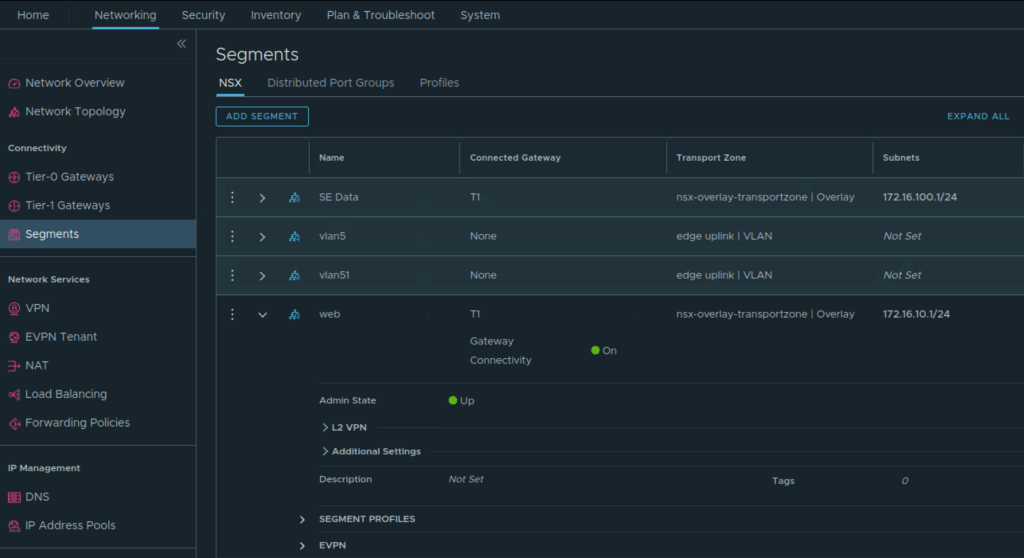
Task: Click the Network Overview icon in sidebar
Action: [14, 83]
